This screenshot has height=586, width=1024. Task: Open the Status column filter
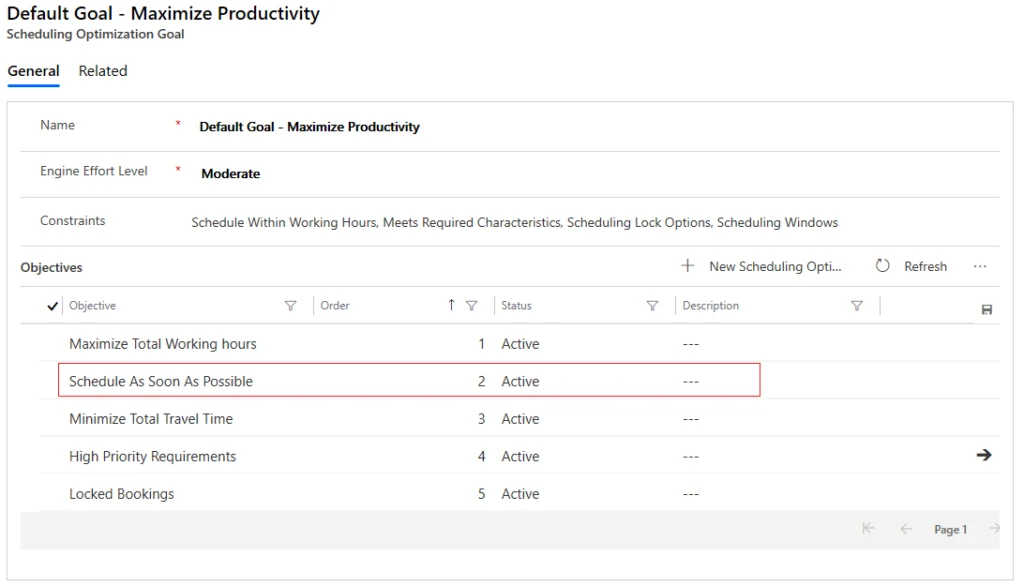pos(653,306)
